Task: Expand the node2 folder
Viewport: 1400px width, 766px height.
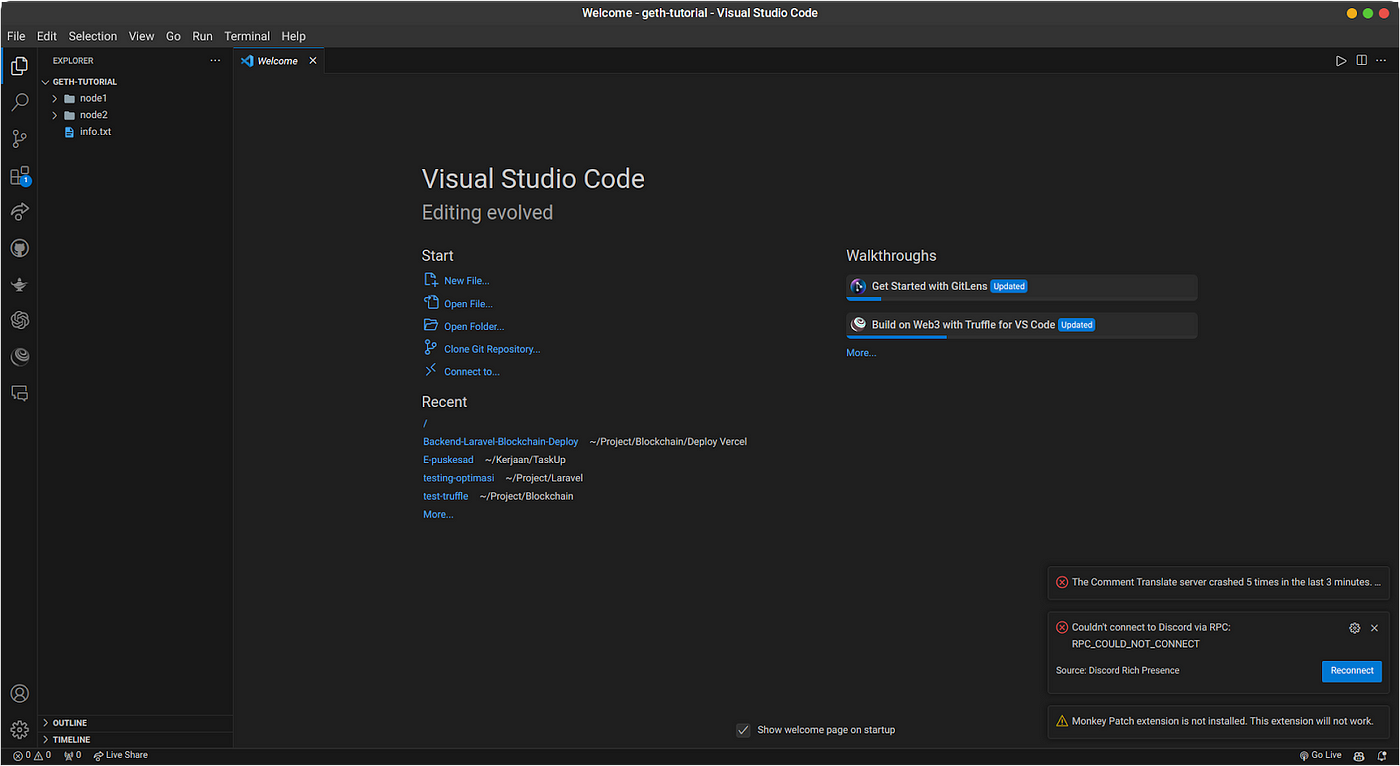Action: [x=93, y=115]
